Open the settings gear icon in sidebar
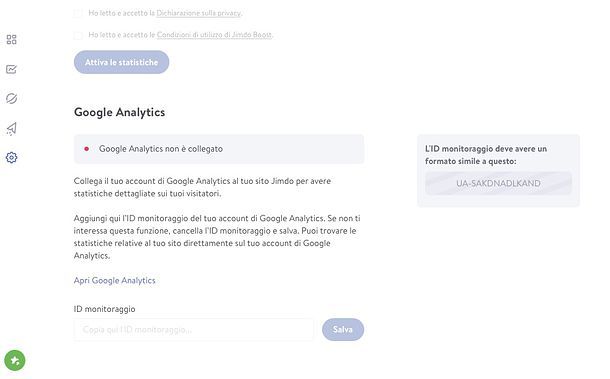610x379 pixels. (11, 158)
